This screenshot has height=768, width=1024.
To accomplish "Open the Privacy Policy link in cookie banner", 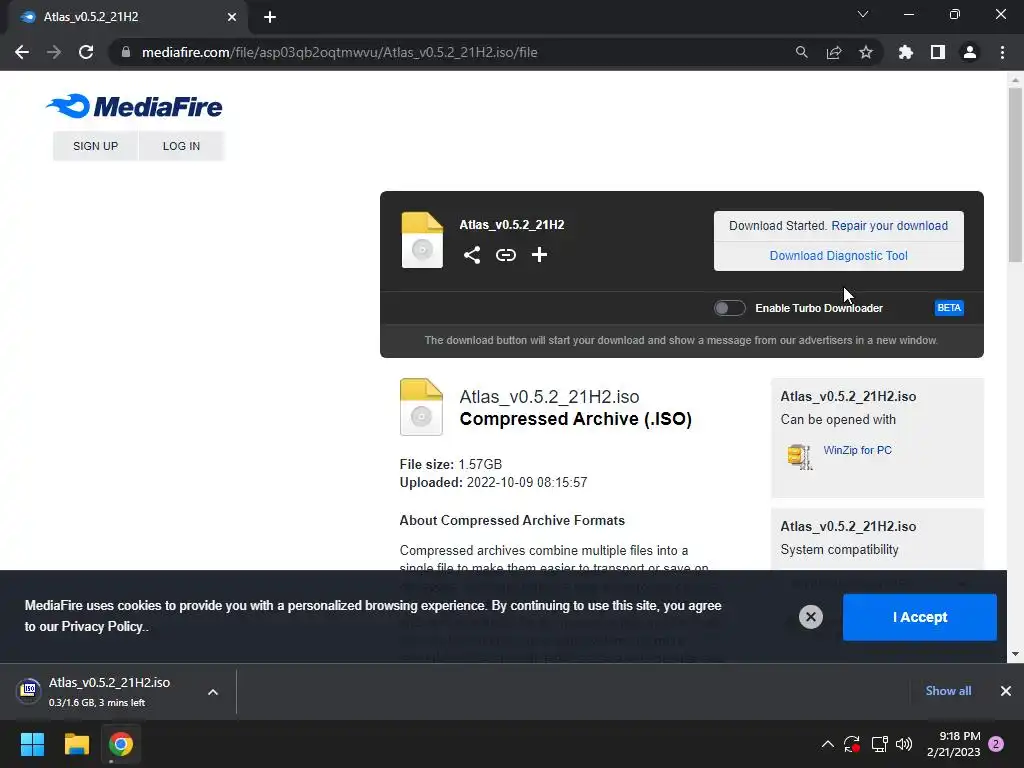I will coord(103,626).
